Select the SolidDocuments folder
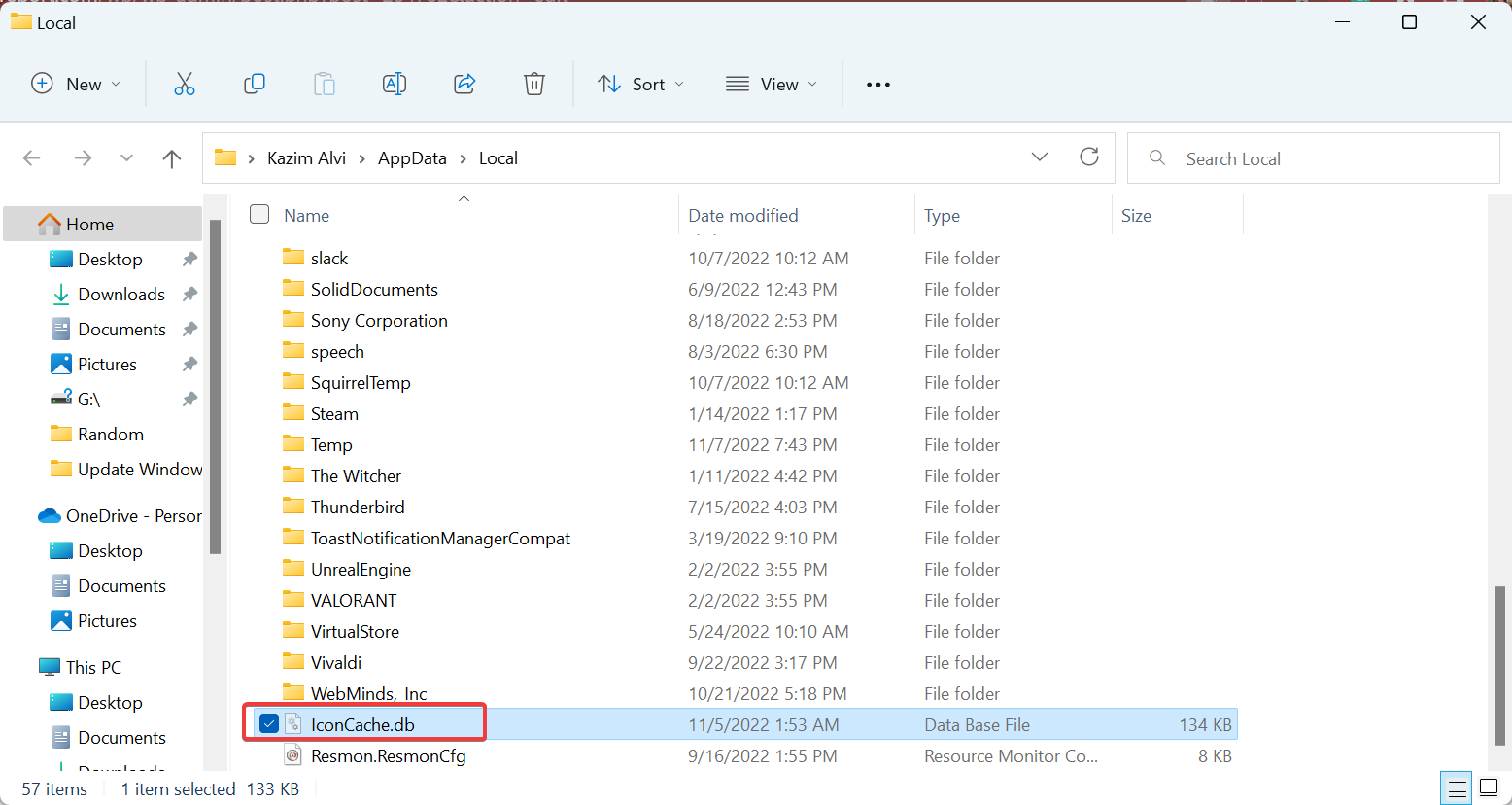 (x=374, y=289)
